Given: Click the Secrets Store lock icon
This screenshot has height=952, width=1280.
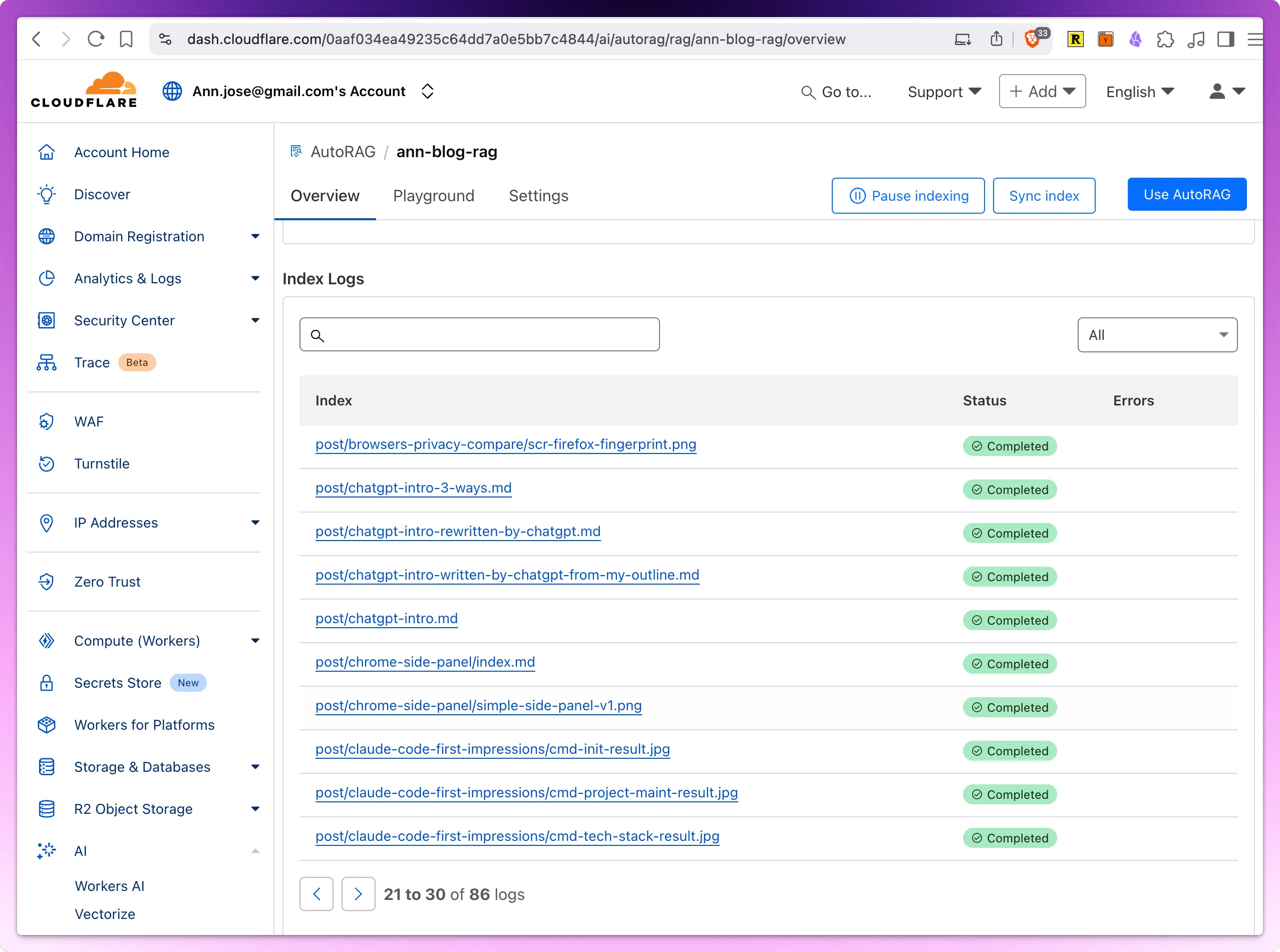Looking at the screenshot, I should 47,683.
